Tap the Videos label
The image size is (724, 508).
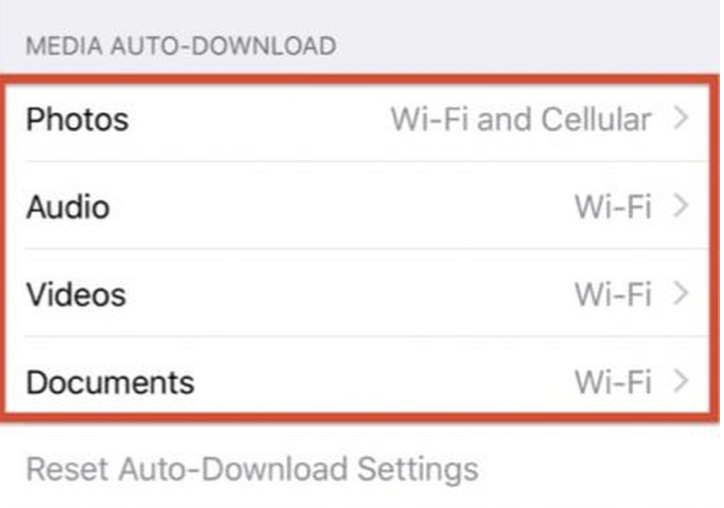click(76, 295)
